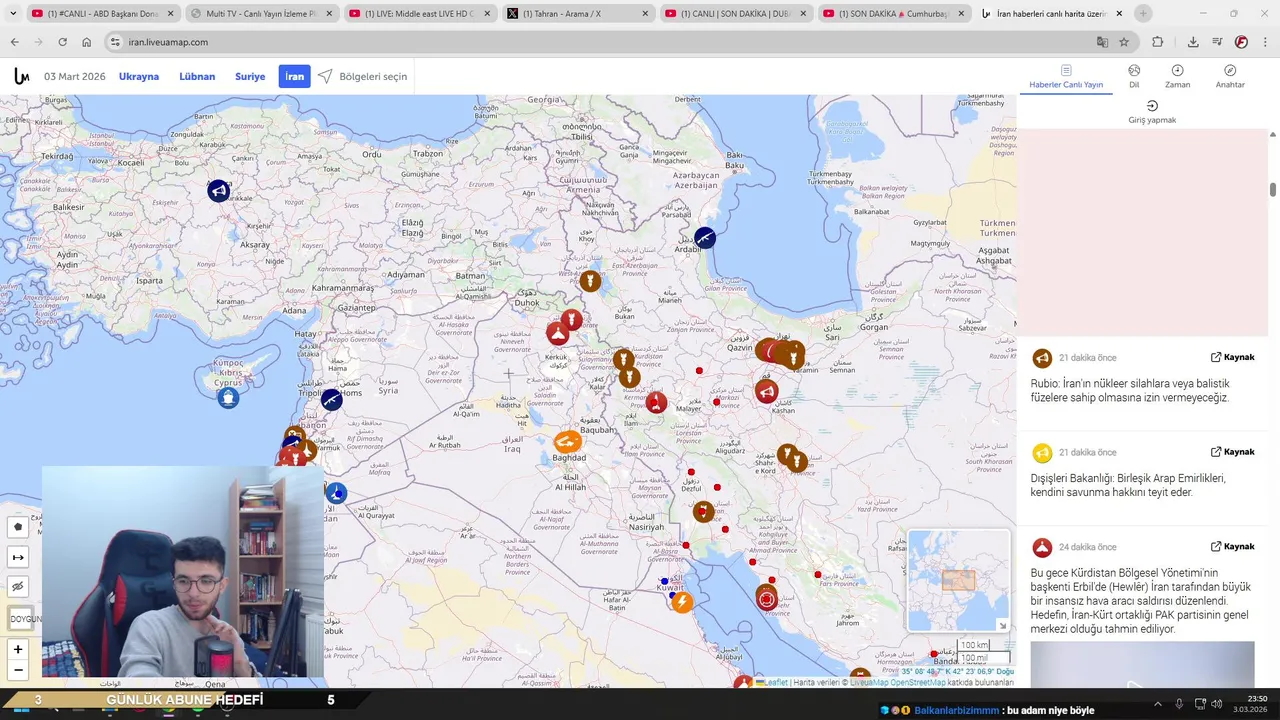Click brown marker near Dezful
This screenshot has height=720, width=1280.
point(704,512)
